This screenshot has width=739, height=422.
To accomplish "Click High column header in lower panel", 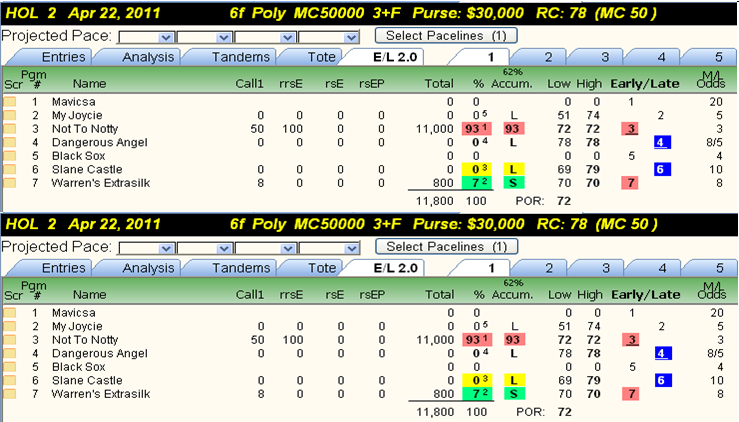I will pyautogui.click(x=590, y=295).
